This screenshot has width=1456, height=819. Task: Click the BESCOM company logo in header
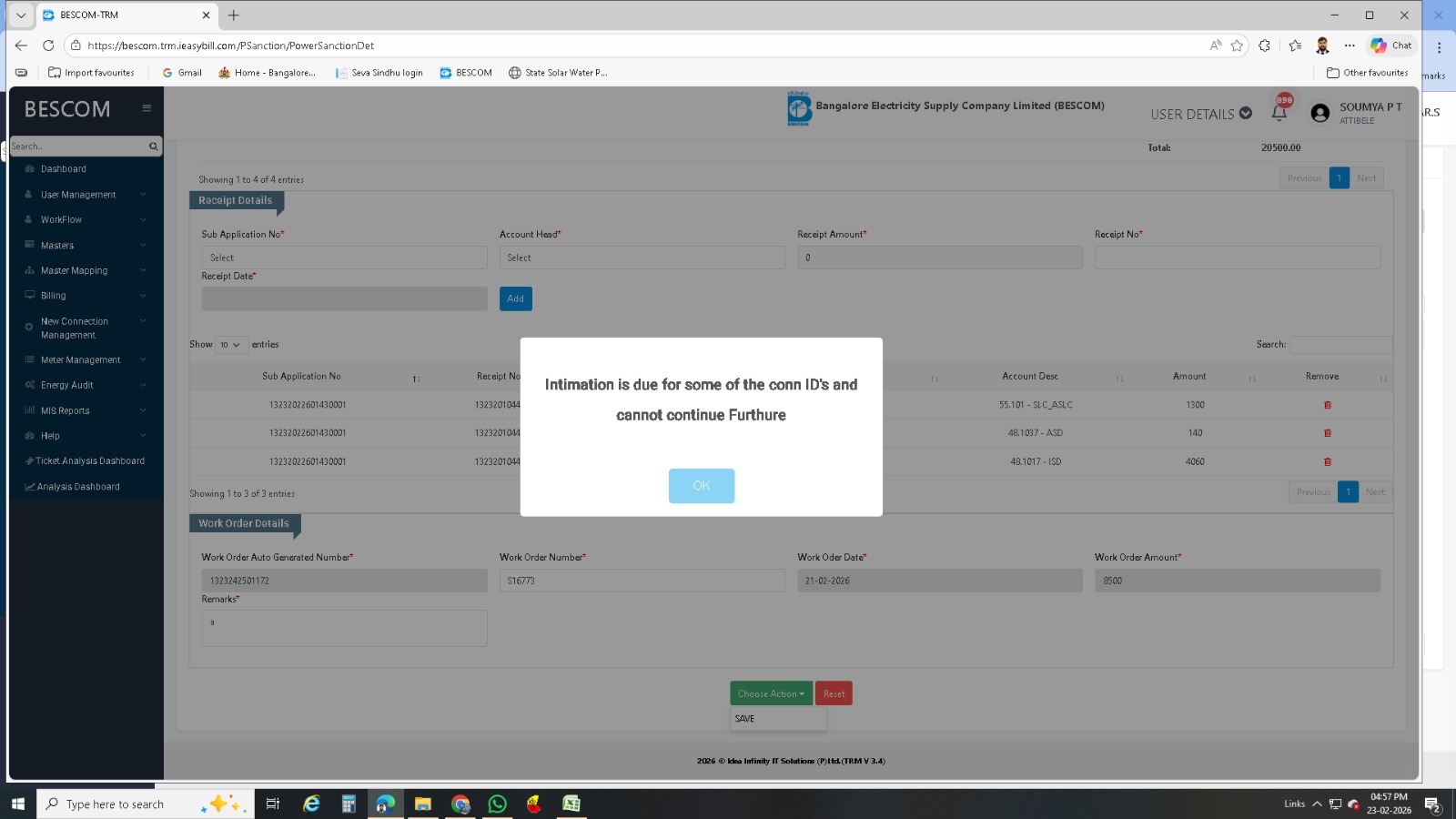pos(799,109)
